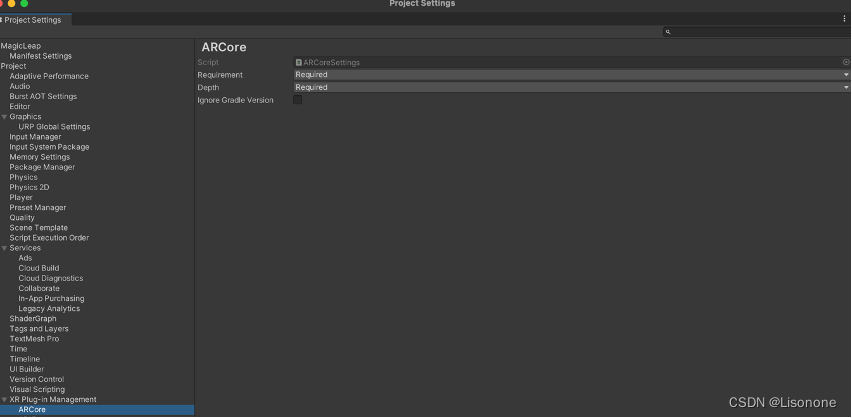Select Physics 2D settings

29,188
